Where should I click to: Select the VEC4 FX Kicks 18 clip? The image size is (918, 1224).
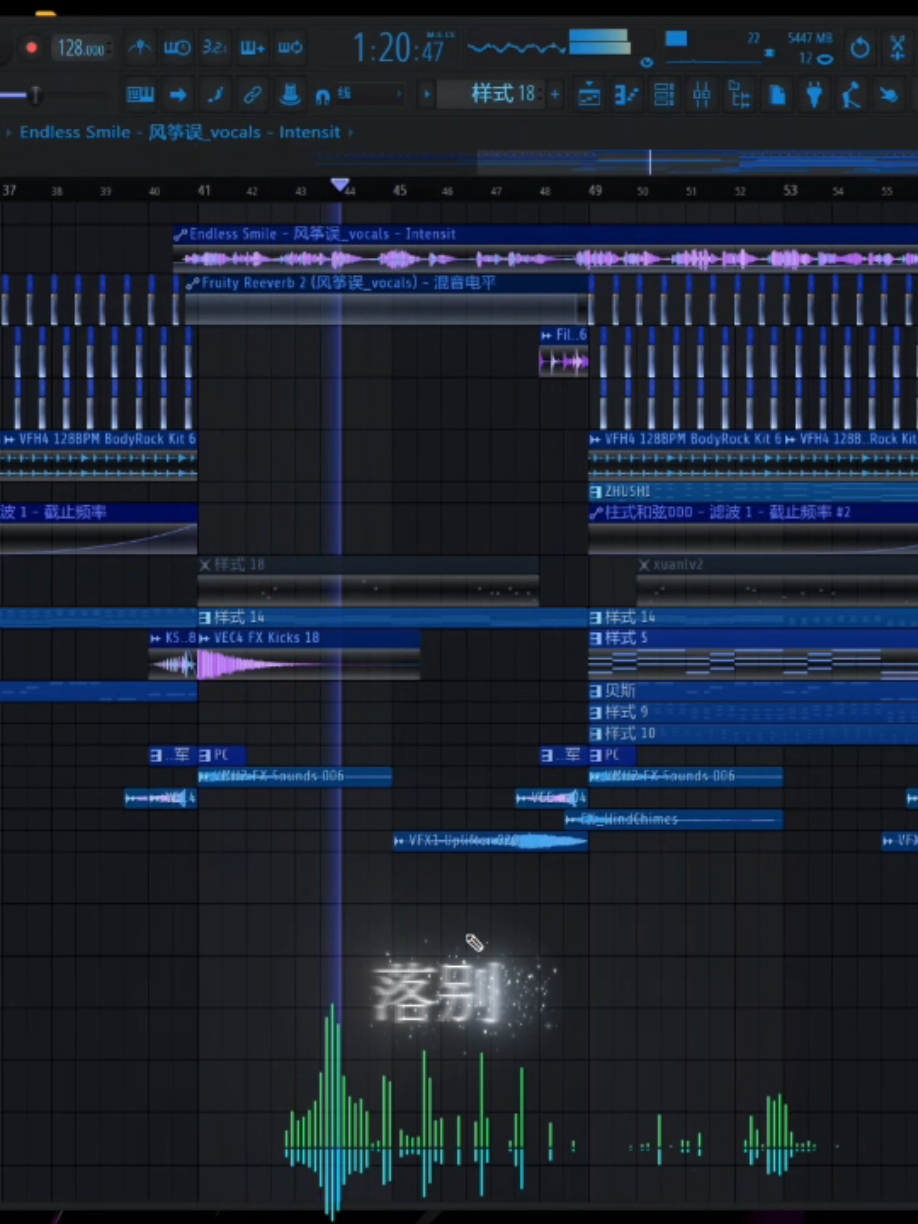[x=309, y=654]
